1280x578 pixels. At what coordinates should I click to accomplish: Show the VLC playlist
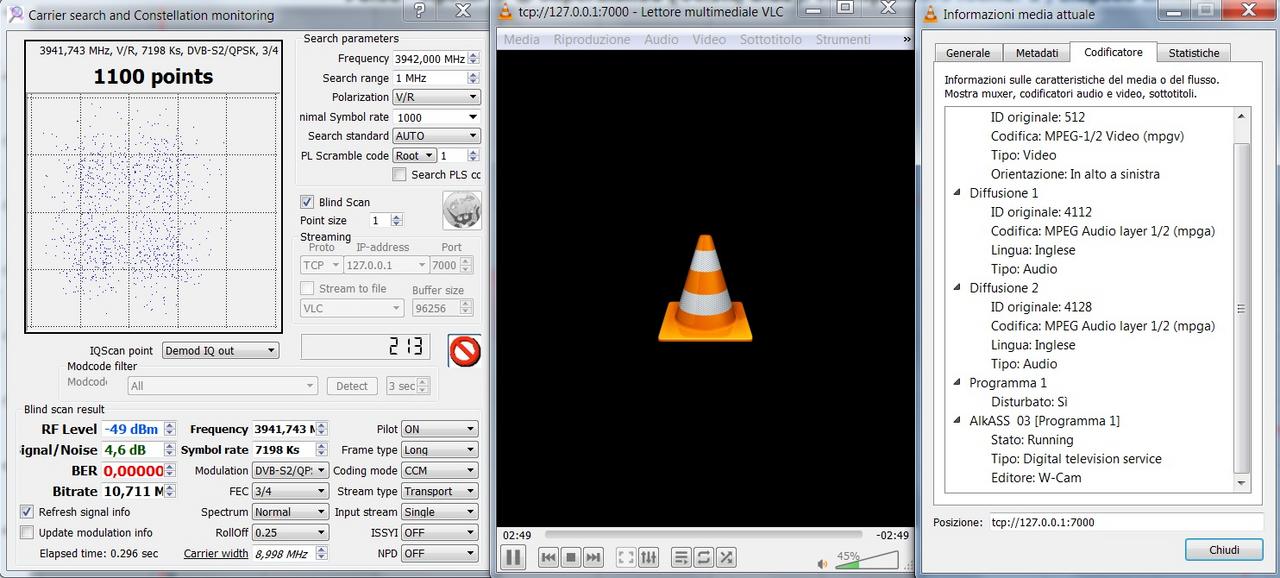[x=681, y=557]
